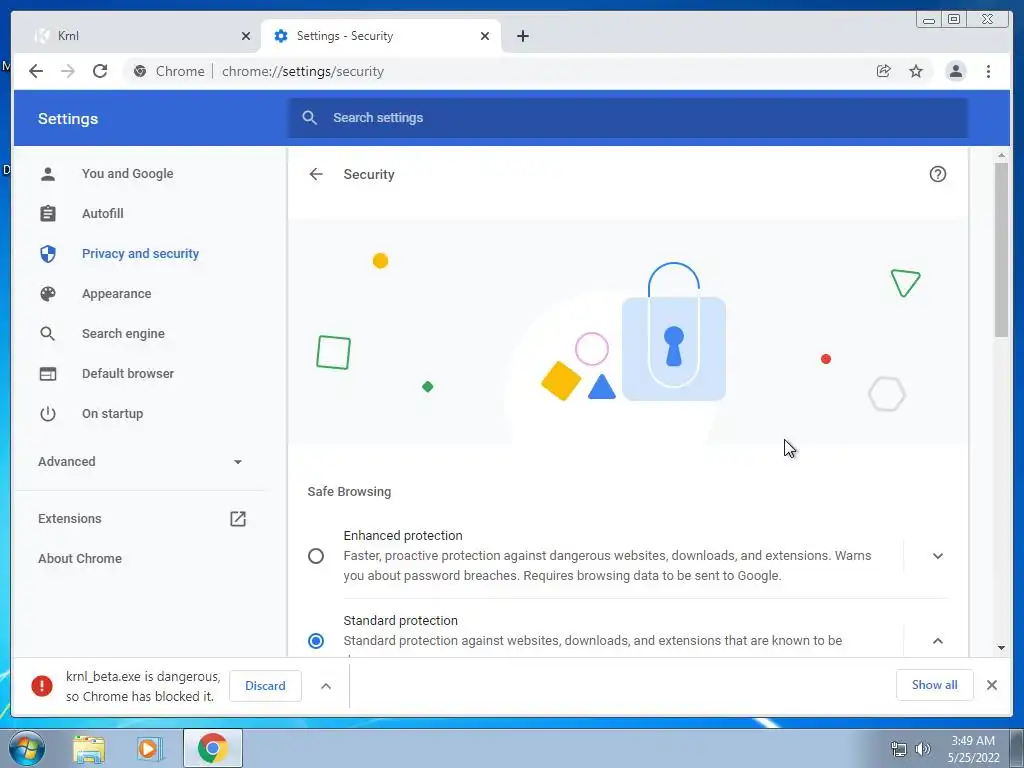Reload the page with the refresh icon
Screen dimensions: 1024x768
tap(100, 71)
